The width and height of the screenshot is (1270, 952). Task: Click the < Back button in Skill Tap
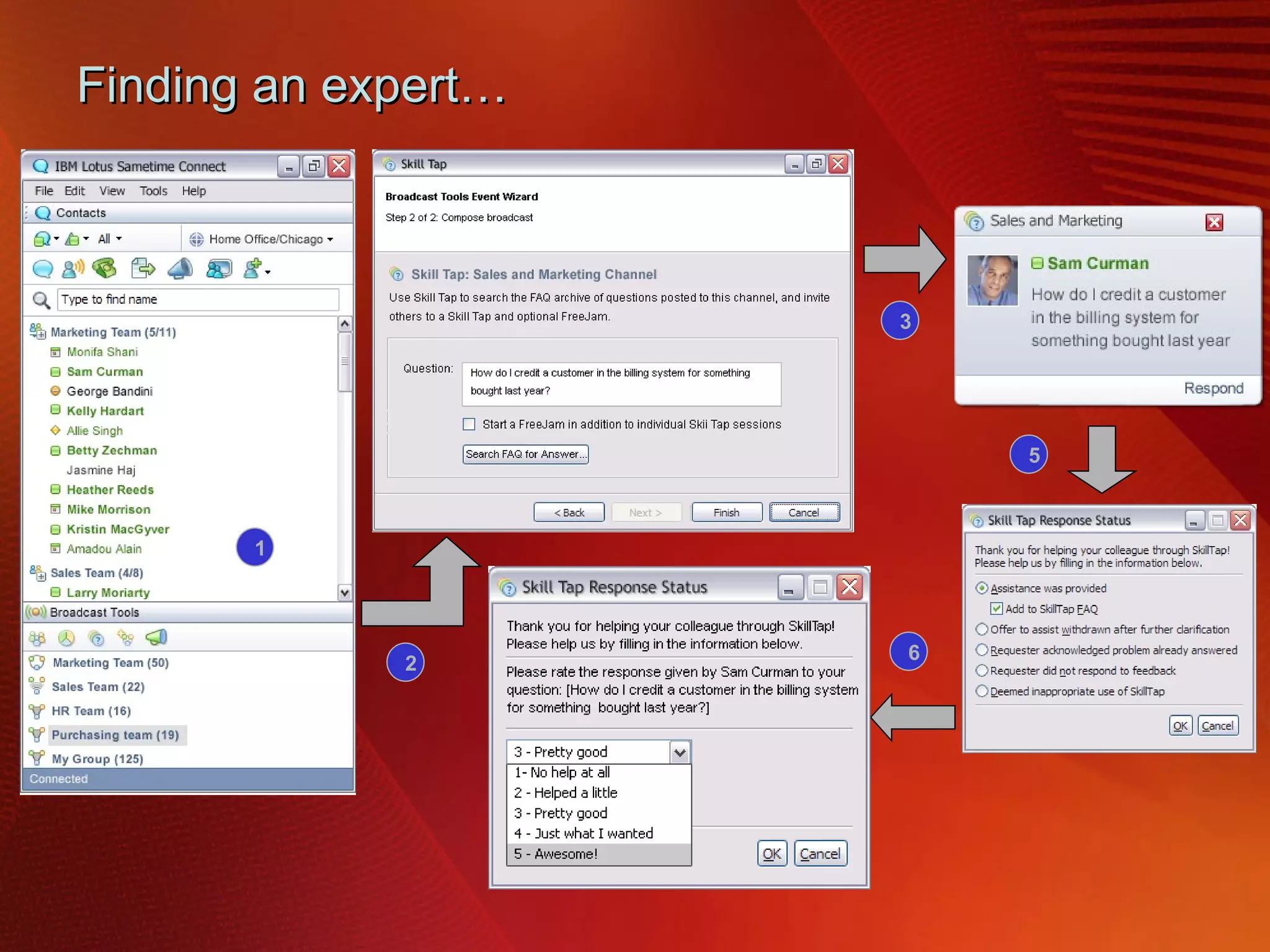(569, 513)
